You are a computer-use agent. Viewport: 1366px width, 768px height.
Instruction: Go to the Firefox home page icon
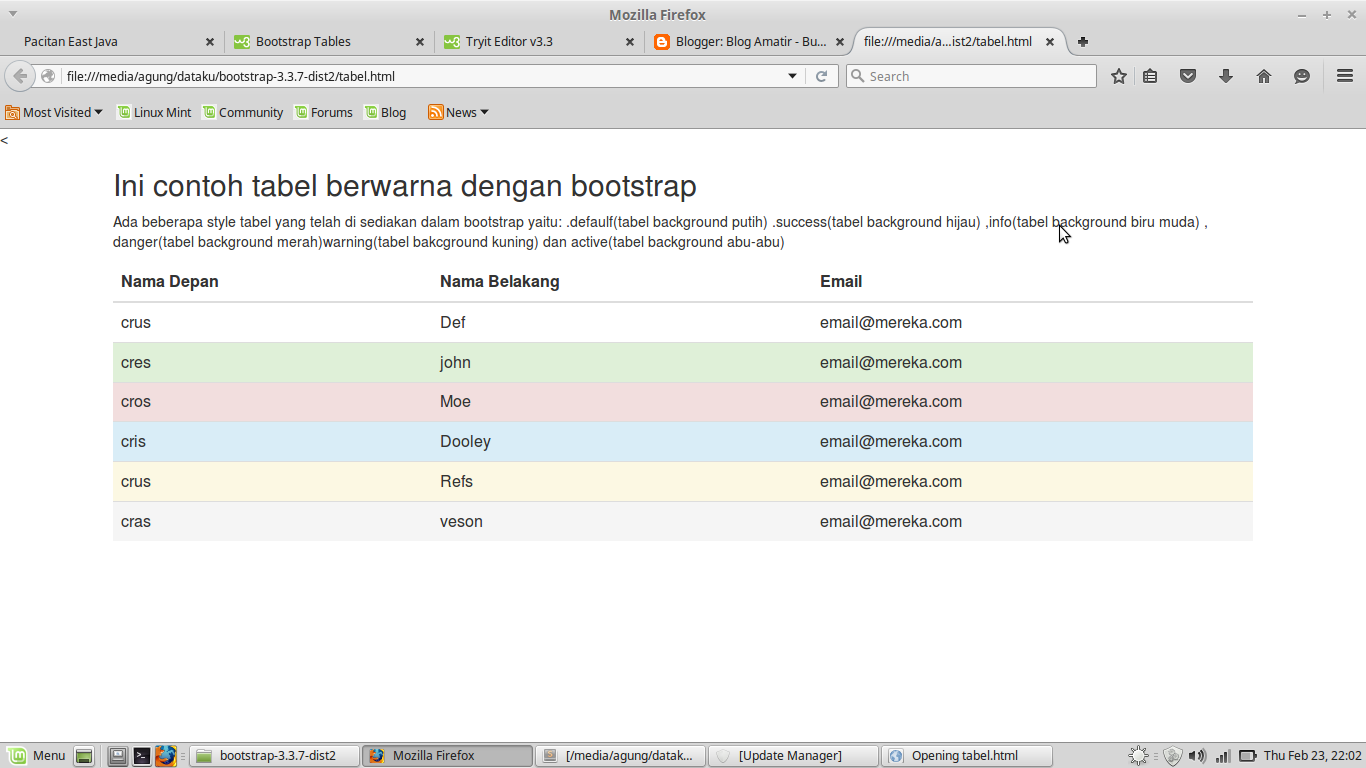click(x=1264, y=75)
